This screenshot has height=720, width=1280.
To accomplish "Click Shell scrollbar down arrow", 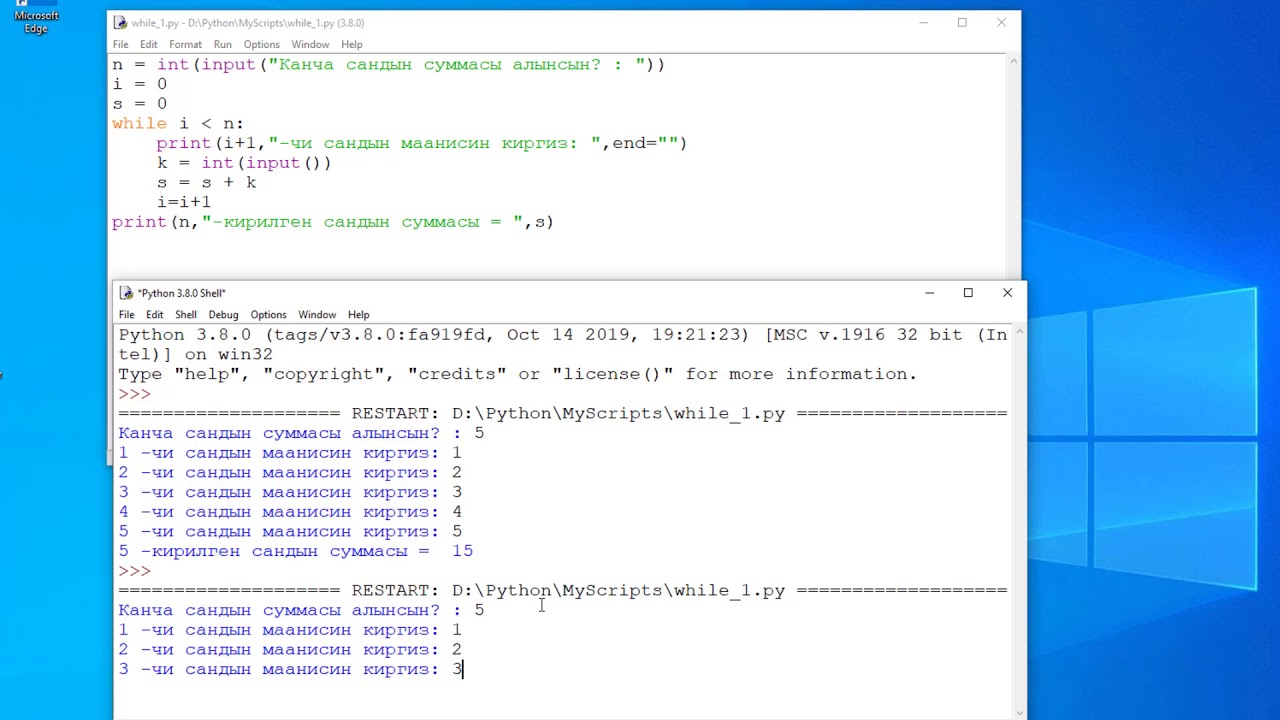I will coord(1019,713).
